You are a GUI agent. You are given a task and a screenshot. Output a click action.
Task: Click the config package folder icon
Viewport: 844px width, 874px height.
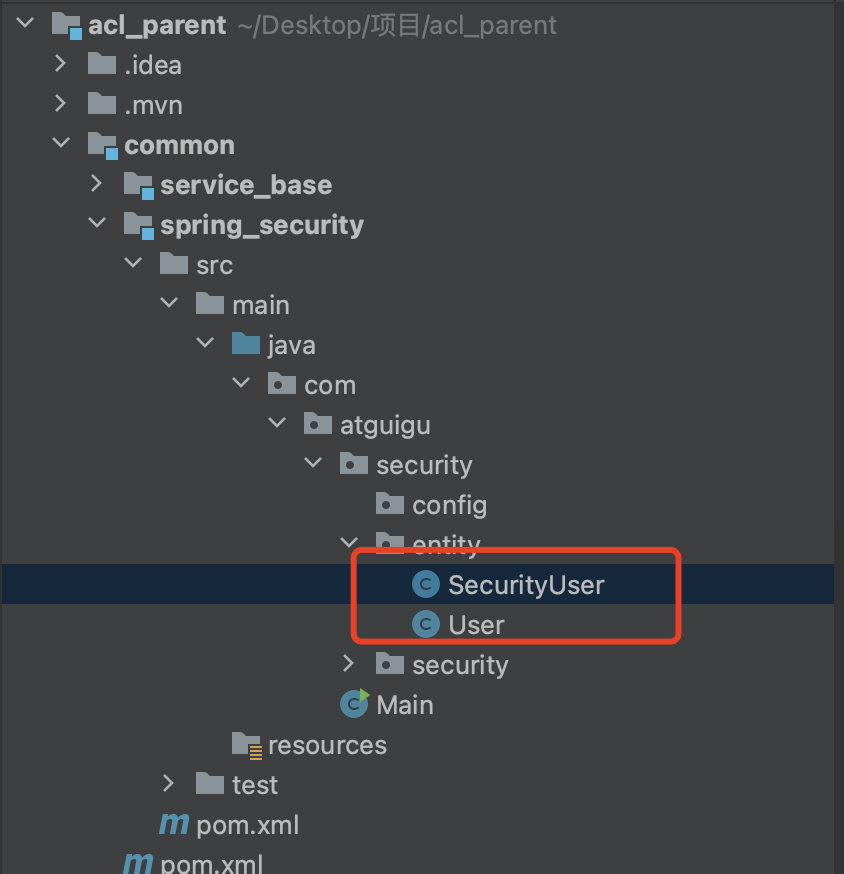coord(390,505)
